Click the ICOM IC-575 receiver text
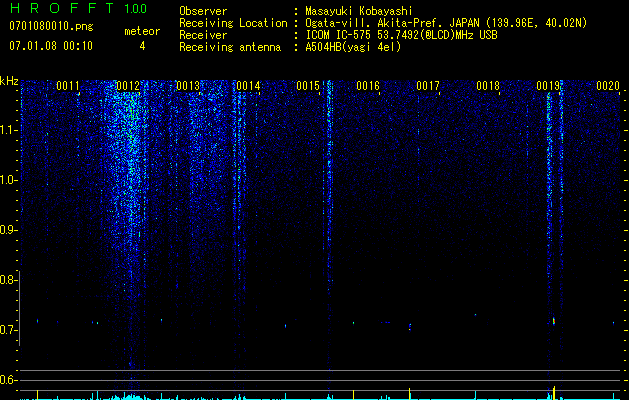629x400 pixels. click(x=401, y=35)
